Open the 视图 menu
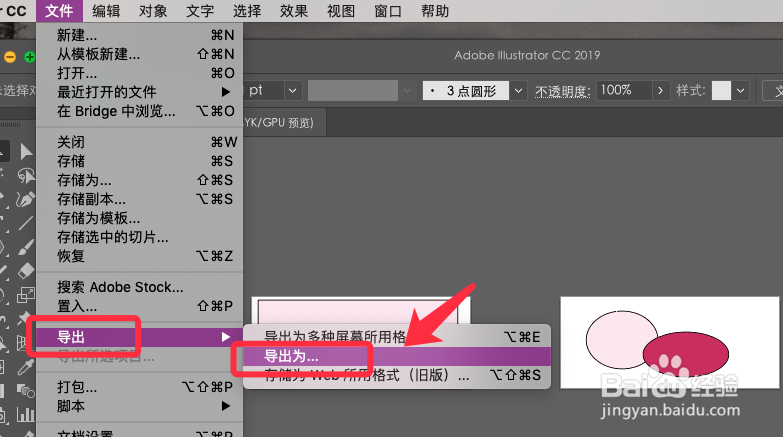 341,11
